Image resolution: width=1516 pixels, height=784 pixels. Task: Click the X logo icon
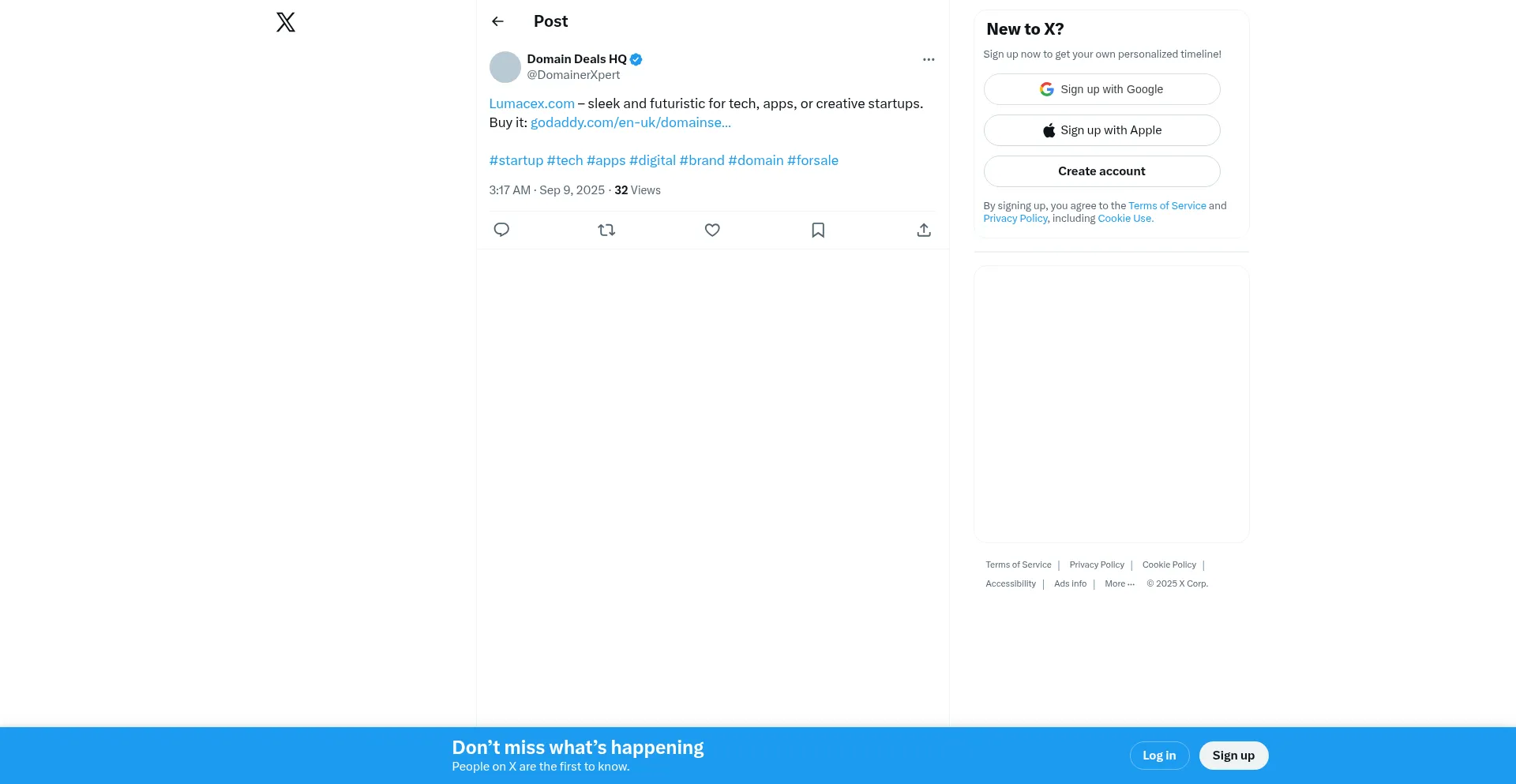[x=286, y=22]
